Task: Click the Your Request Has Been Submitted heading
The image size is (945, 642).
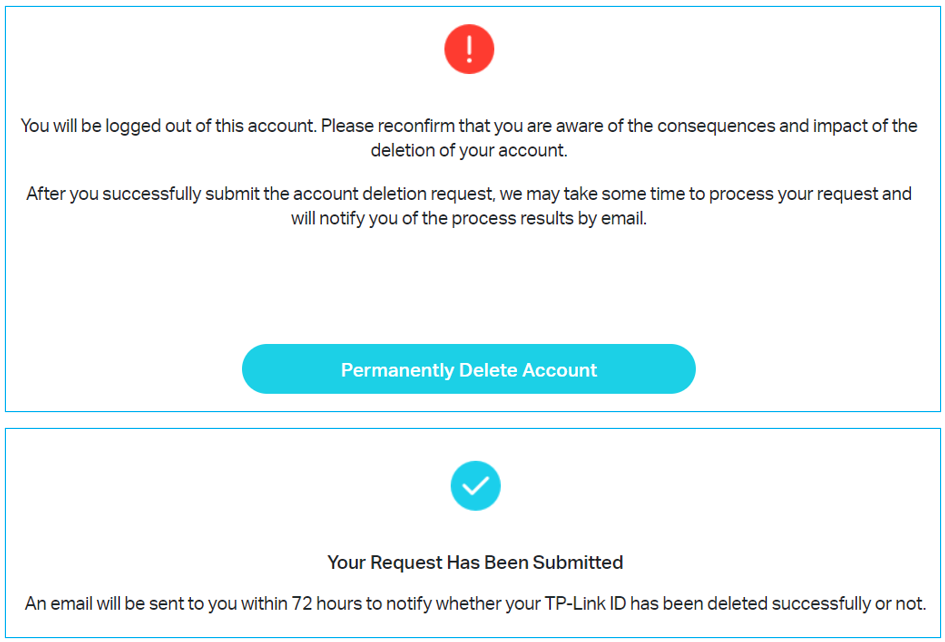Action: [475, 562]
